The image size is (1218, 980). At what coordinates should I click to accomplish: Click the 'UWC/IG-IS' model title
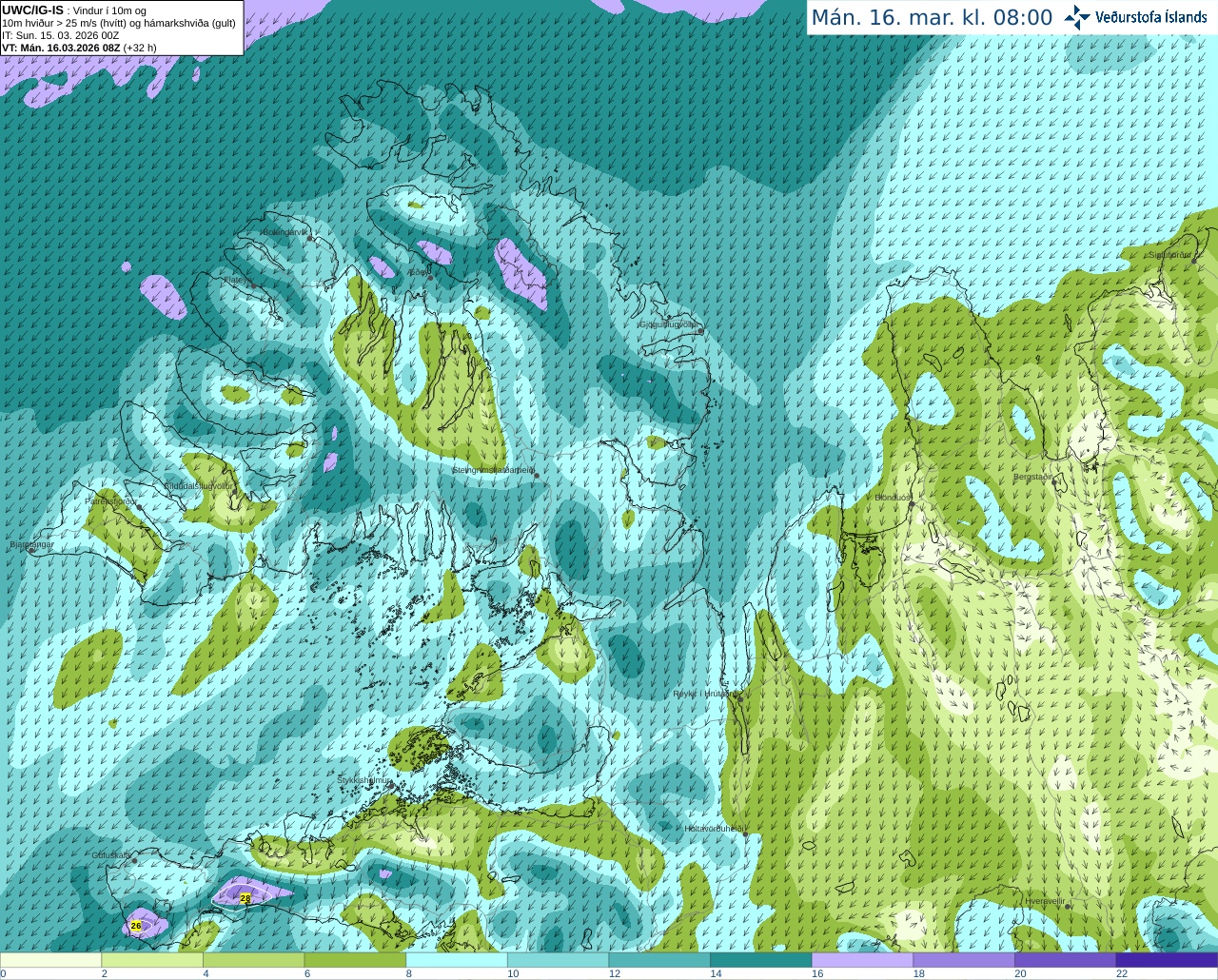pos(33,10)
